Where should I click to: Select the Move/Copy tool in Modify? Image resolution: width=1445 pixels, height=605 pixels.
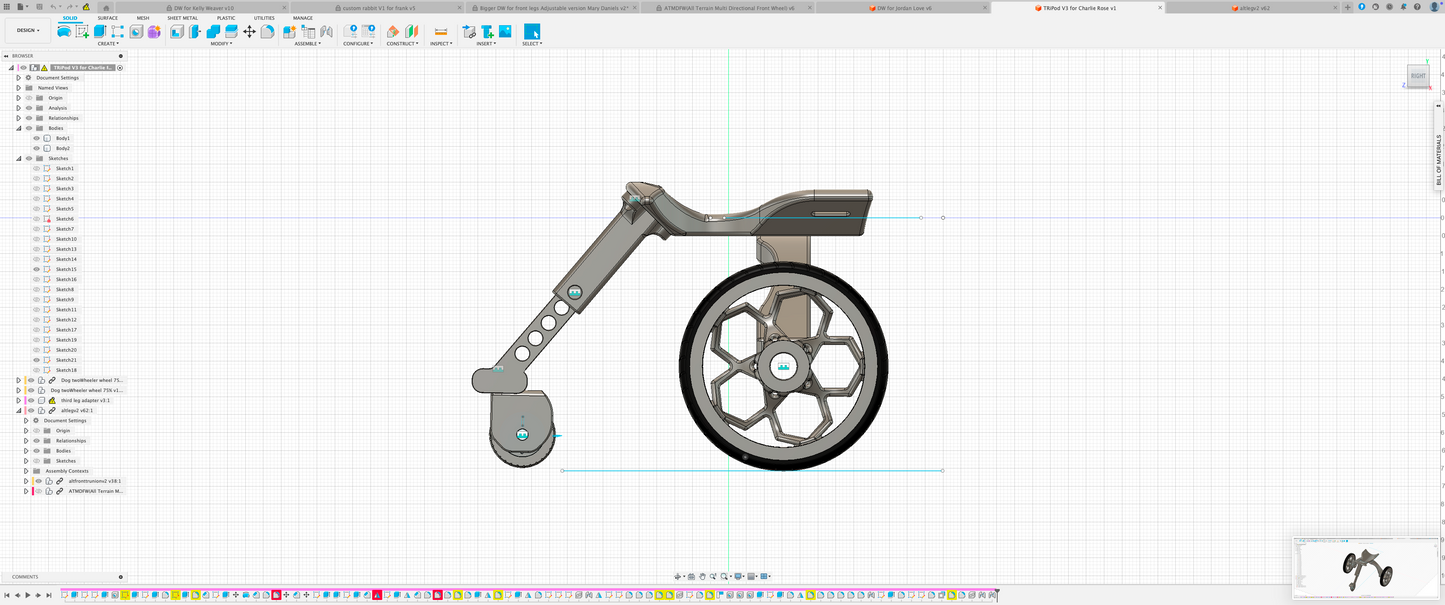click(249, 32)
